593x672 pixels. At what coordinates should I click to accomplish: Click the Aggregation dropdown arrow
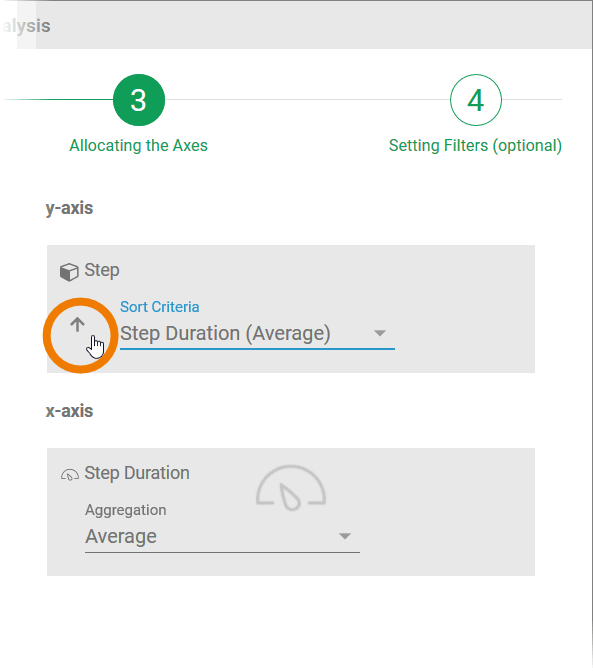click(x=345, y=536)
